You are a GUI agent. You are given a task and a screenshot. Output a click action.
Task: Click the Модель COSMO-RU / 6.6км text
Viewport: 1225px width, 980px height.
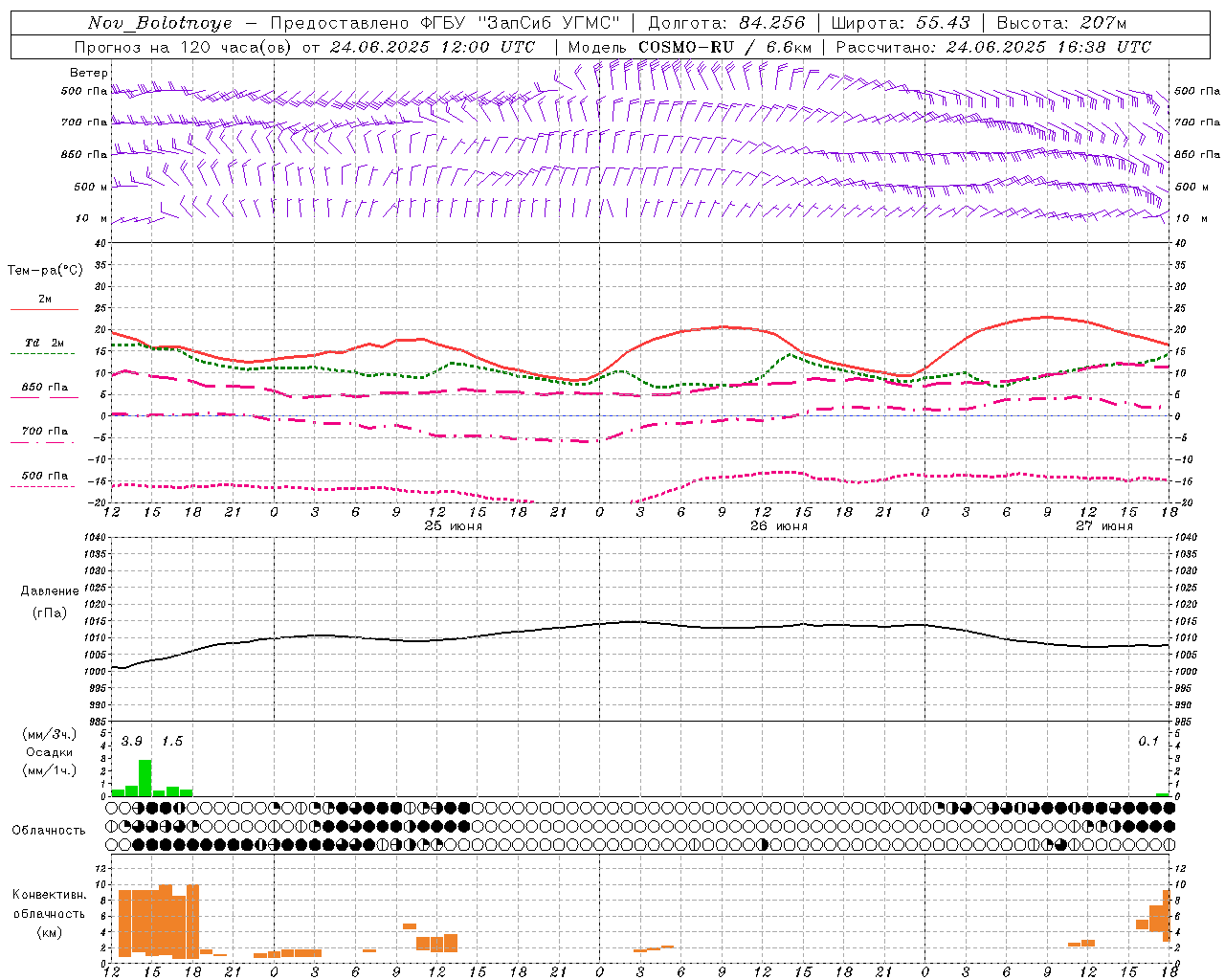(x=690, y=47)
